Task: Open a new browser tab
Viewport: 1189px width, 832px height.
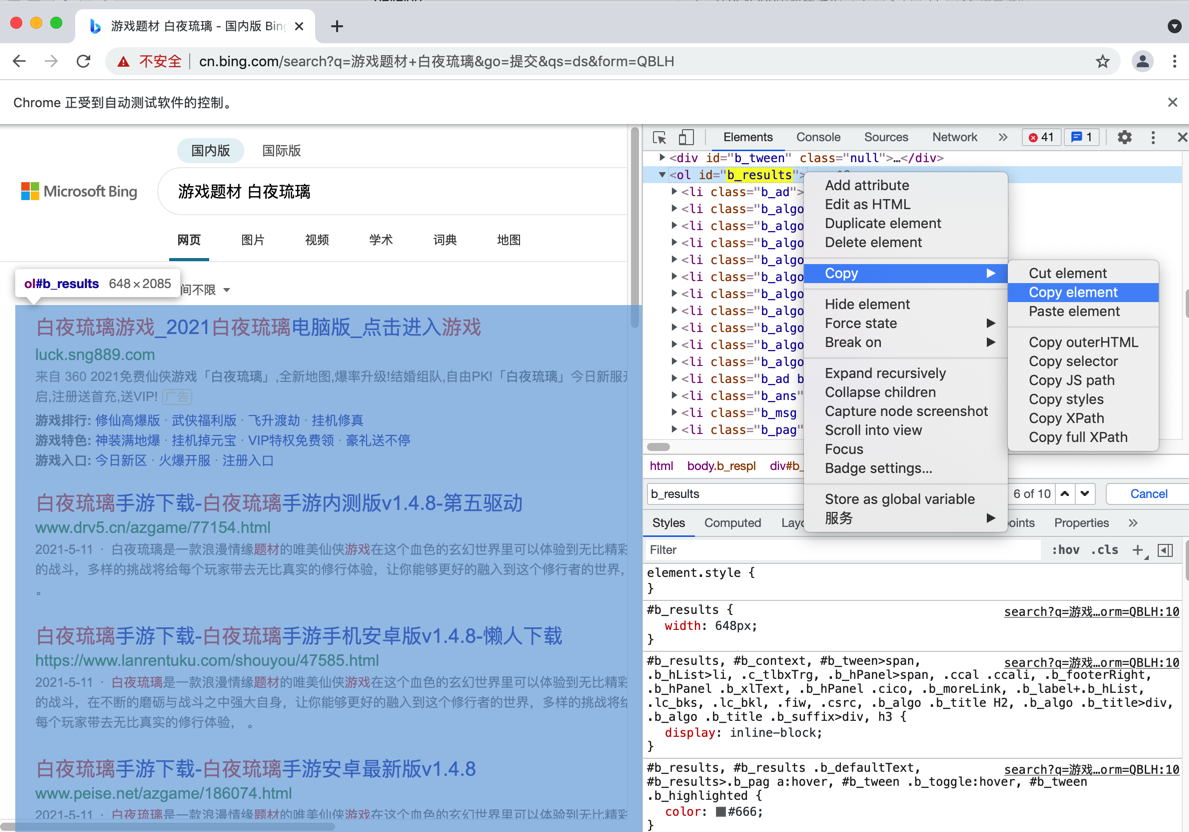Action: pos(337,27)
